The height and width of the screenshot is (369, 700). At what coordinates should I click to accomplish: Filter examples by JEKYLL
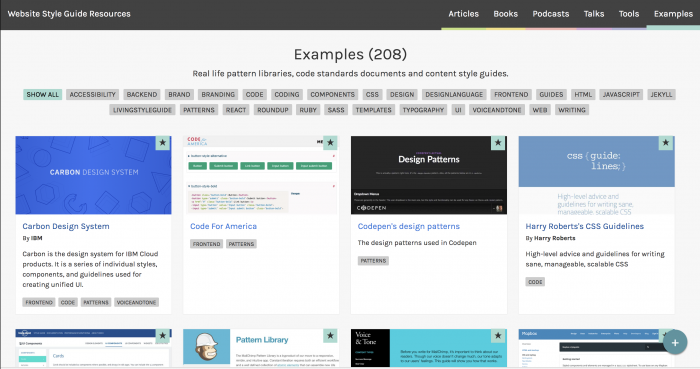pos(661,95)
